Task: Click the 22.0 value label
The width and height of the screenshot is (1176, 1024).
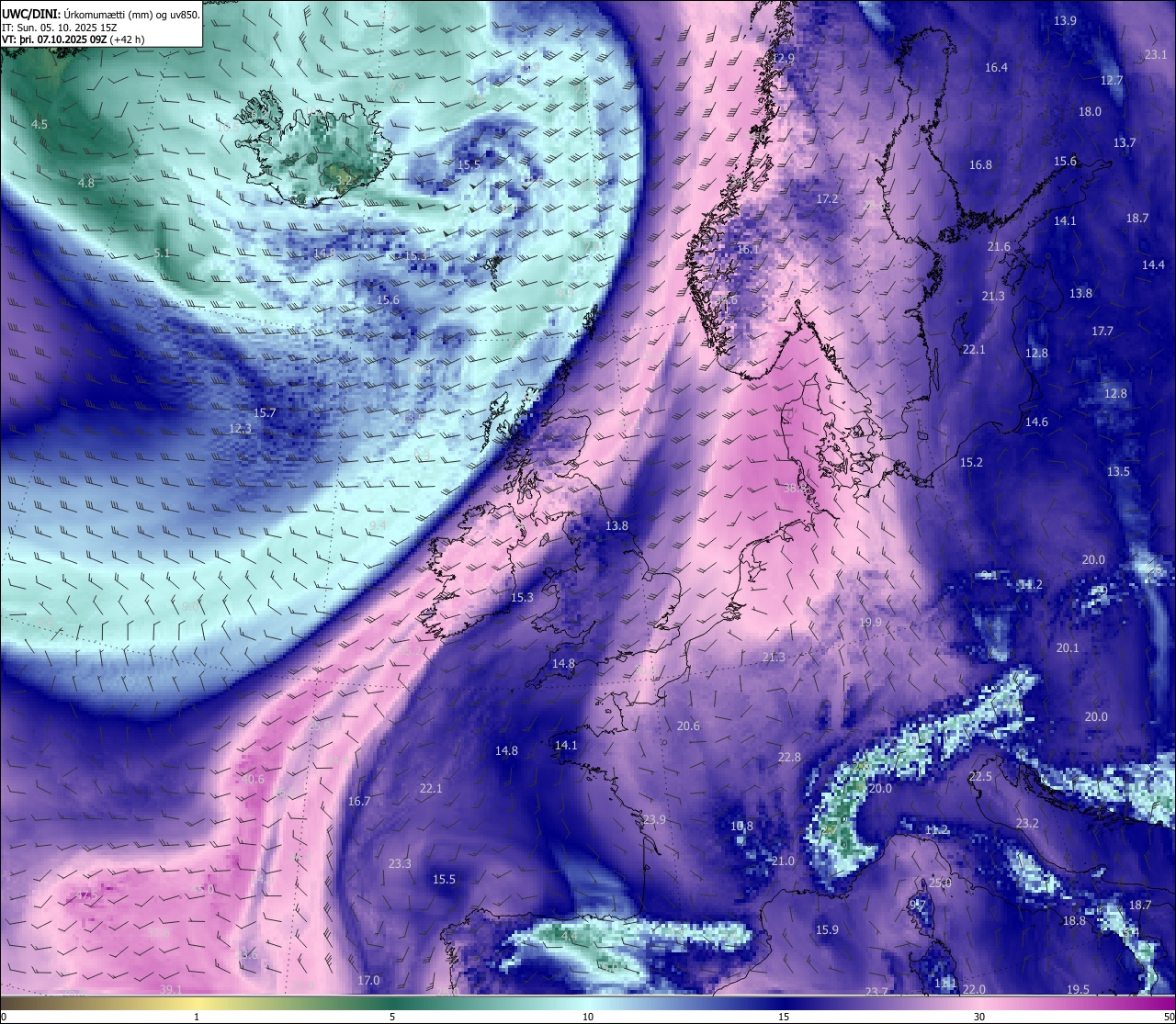Action: coord(974,990)
